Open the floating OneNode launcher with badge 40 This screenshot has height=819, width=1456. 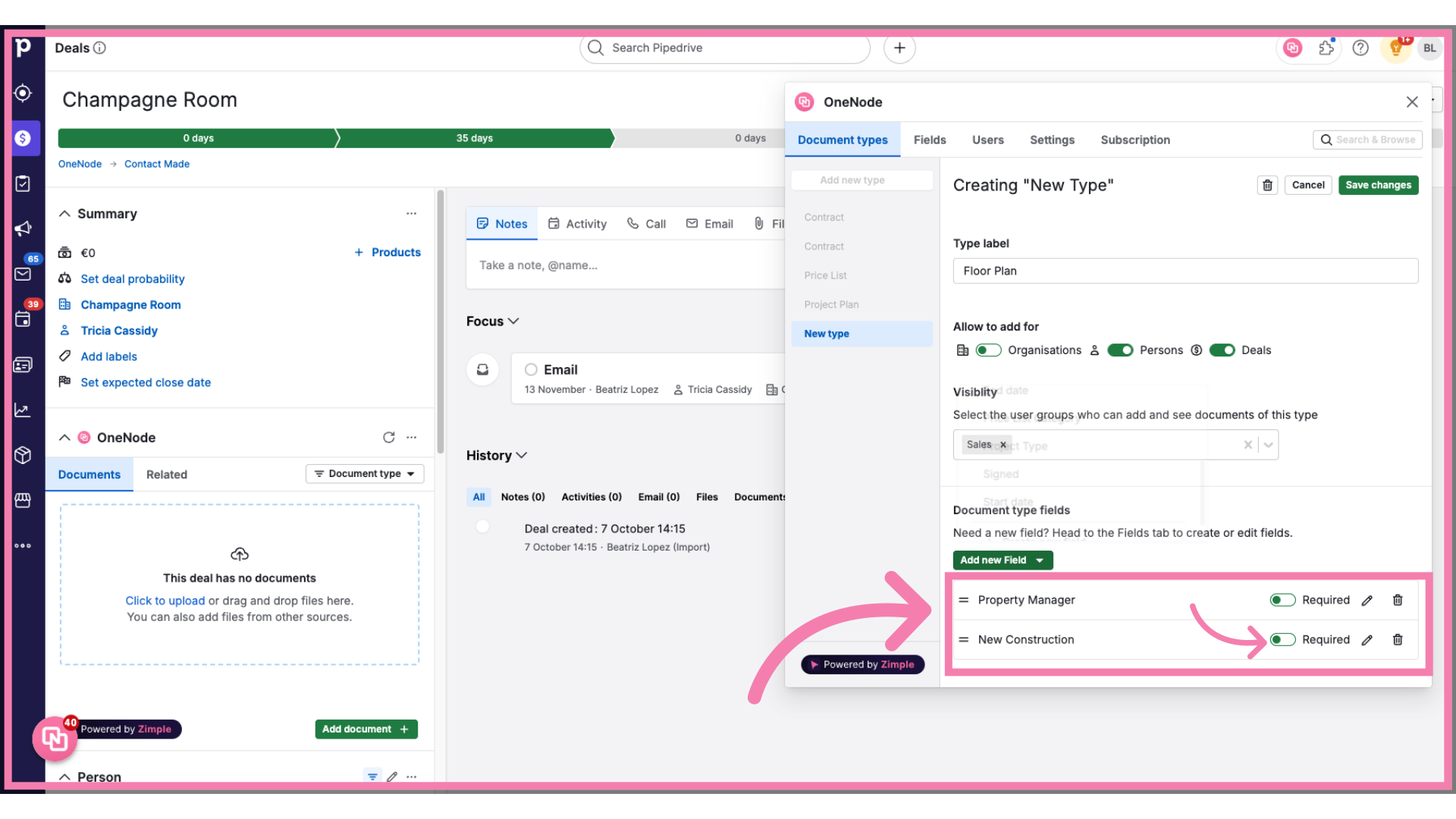pyautogui.click(x=55, y=738)
